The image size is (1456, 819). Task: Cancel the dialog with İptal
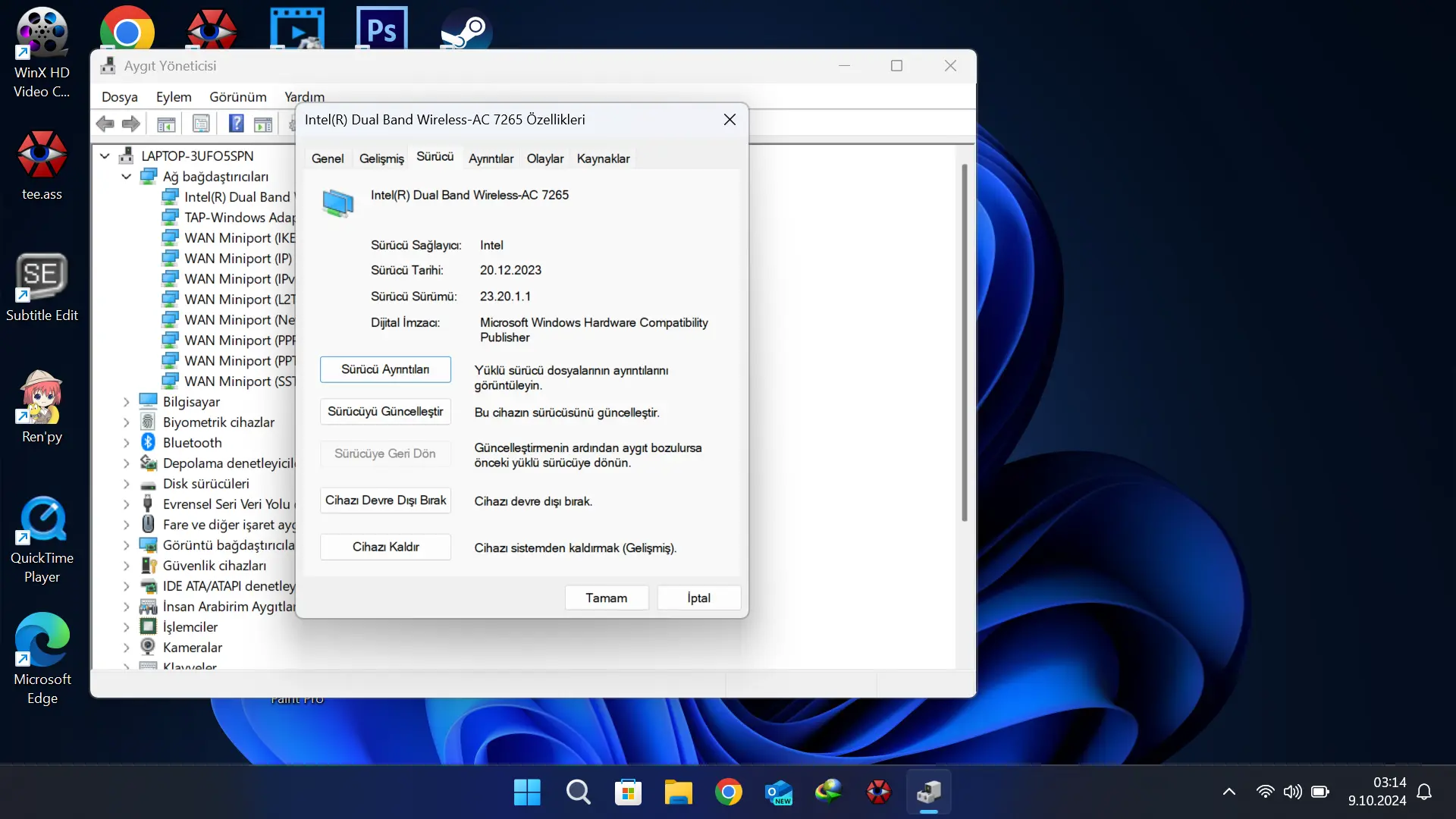point(699,598)
